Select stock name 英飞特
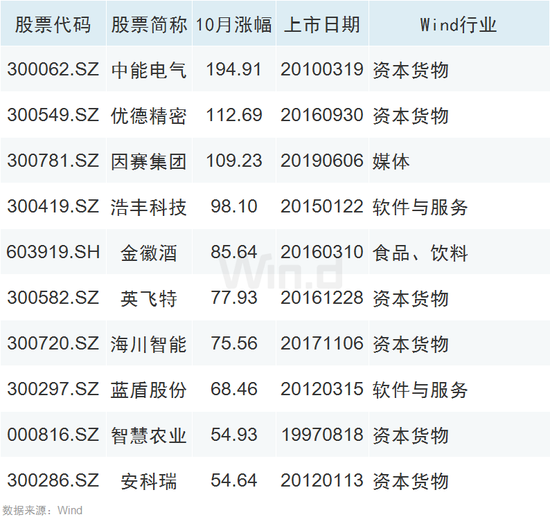Viewport: 550px width, 517px height. (x=149, y=298)
